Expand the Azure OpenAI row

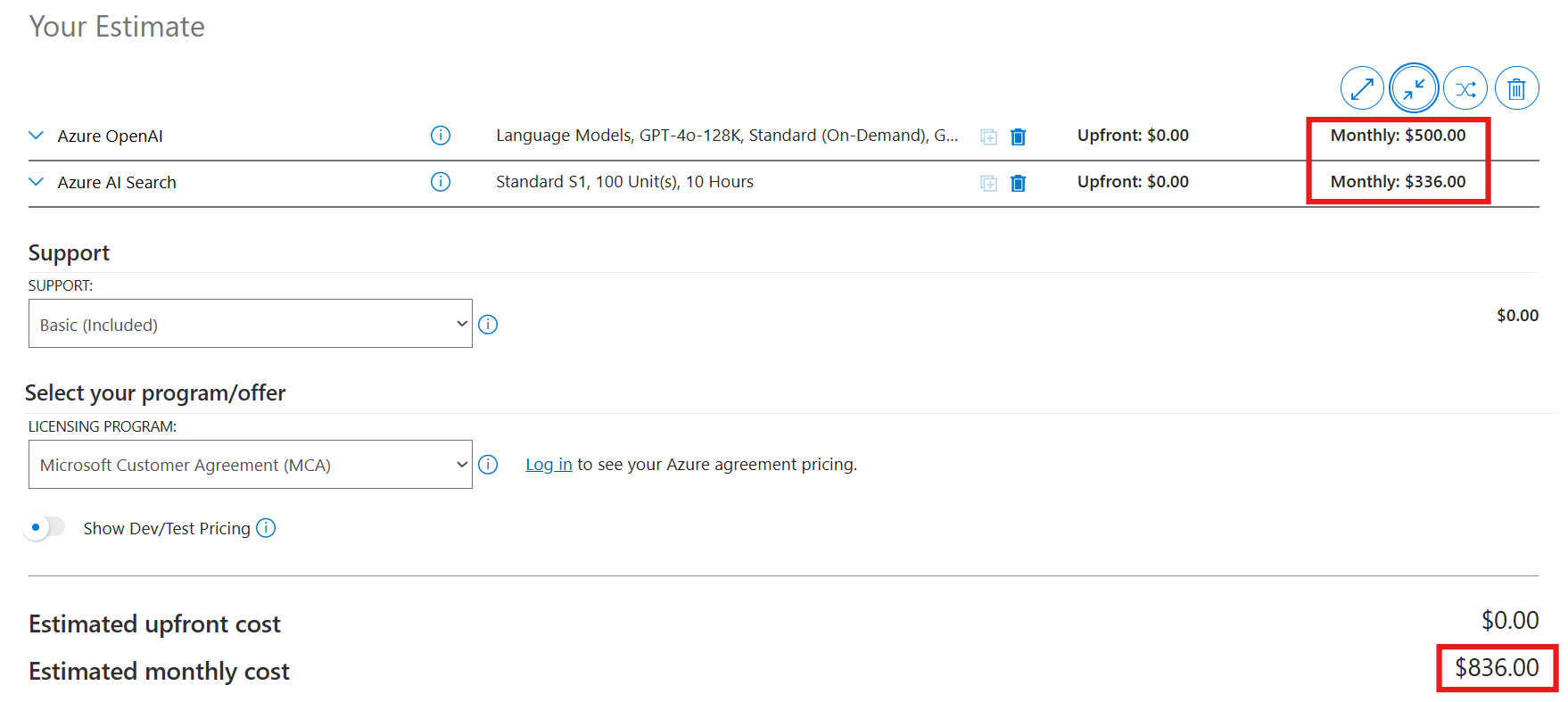37,136
